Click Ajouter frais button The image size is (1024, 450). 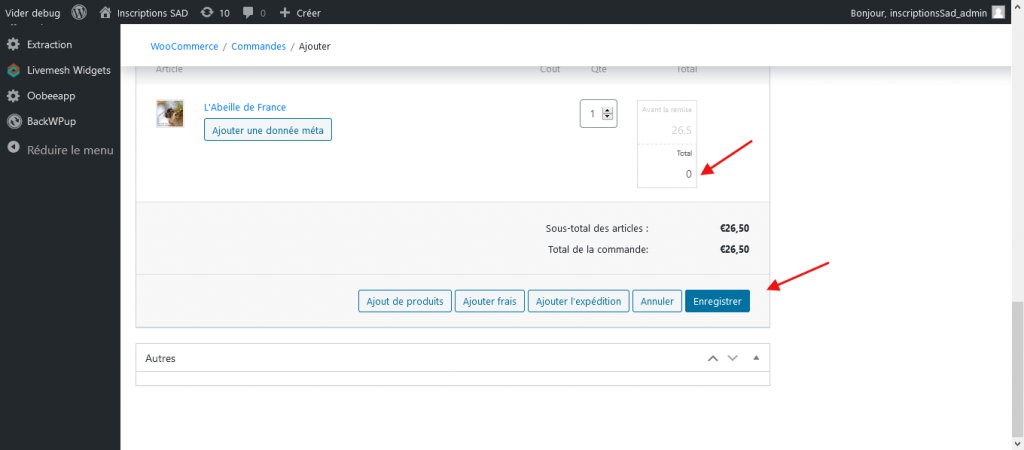(x=490, y=301)
